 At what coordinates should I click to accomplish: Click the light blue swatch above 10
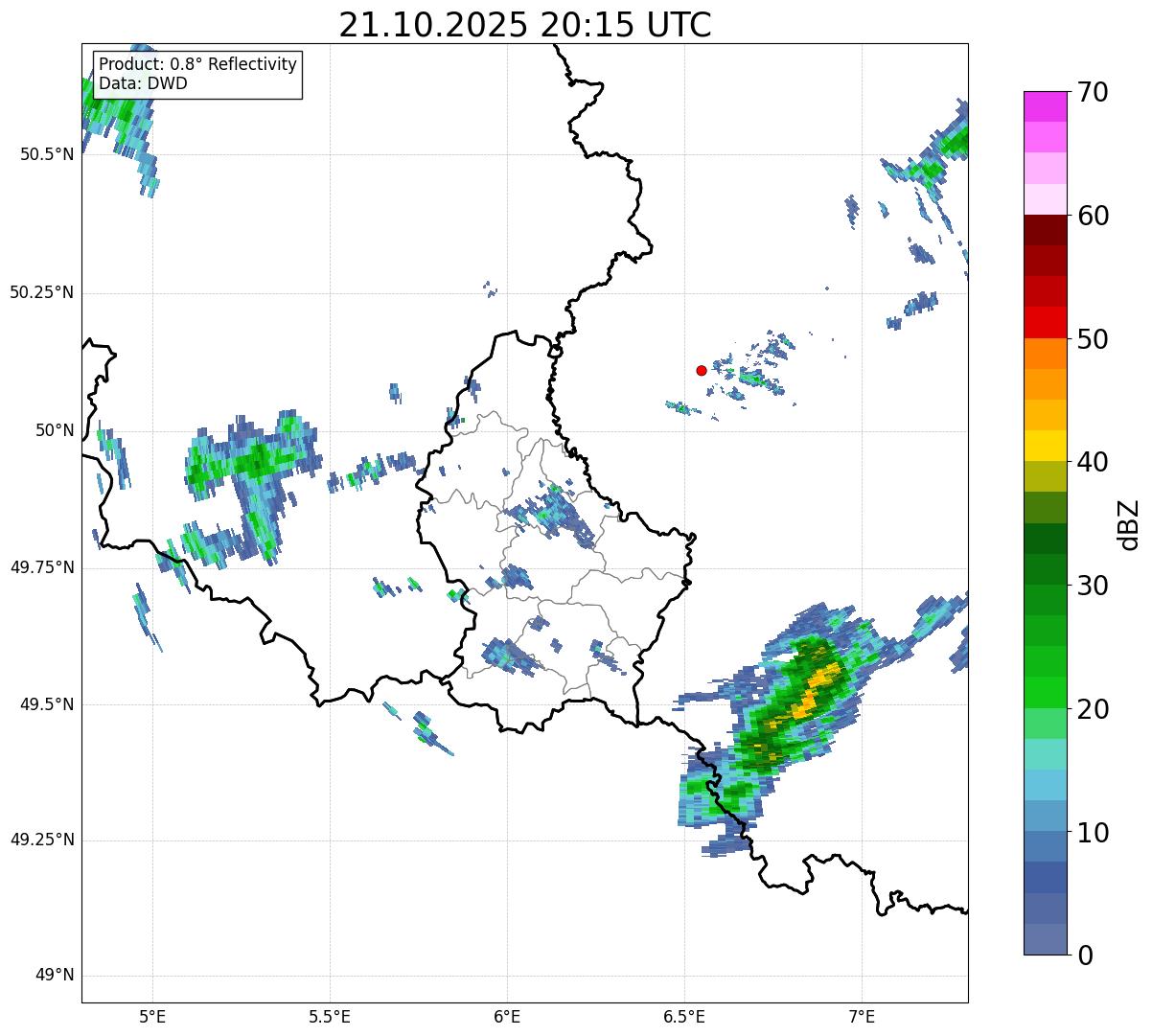(x=1045, y=816)
